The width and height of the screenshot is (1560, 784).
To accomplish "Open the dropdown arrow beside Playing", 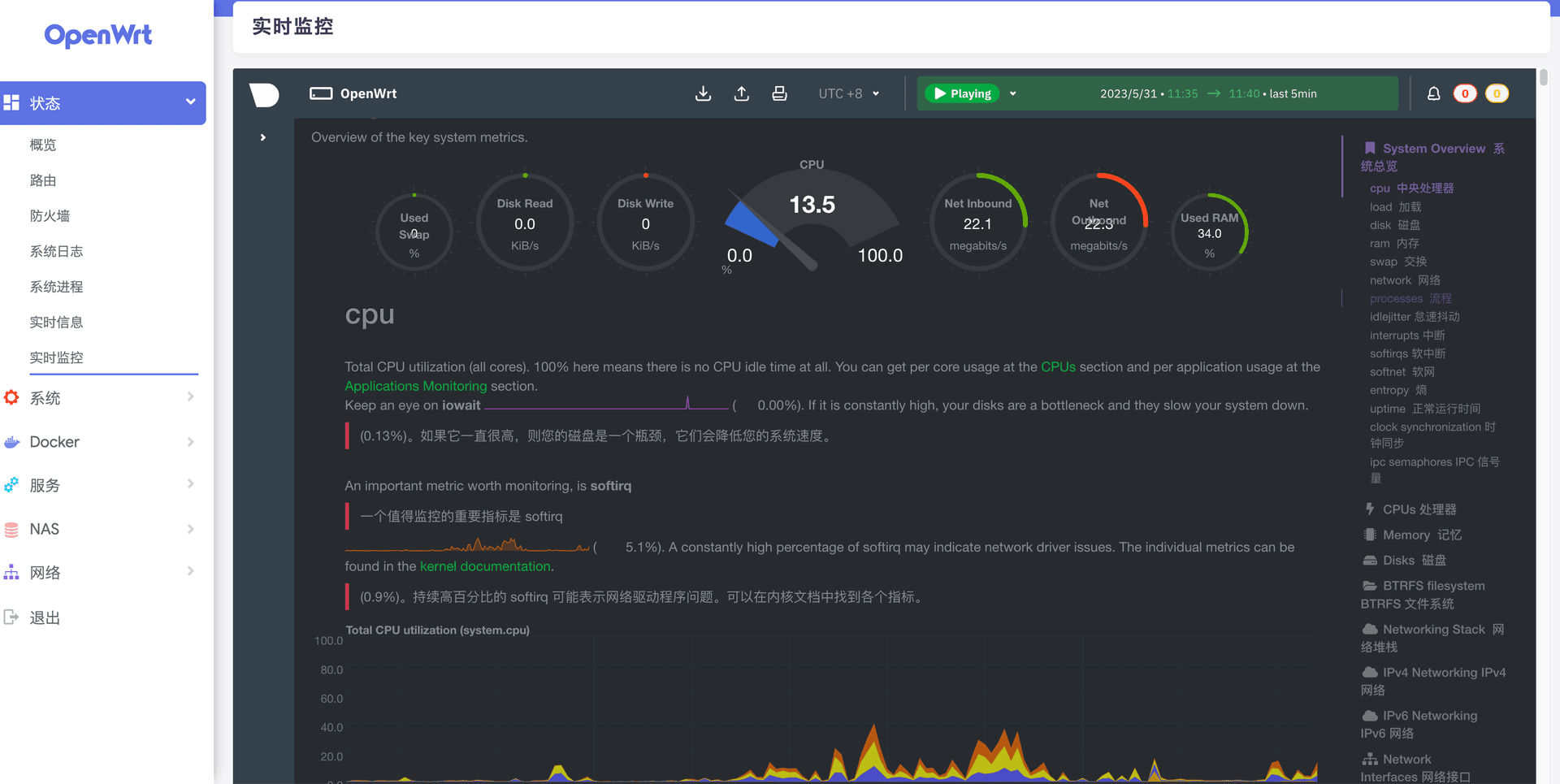I will 1013,93.
